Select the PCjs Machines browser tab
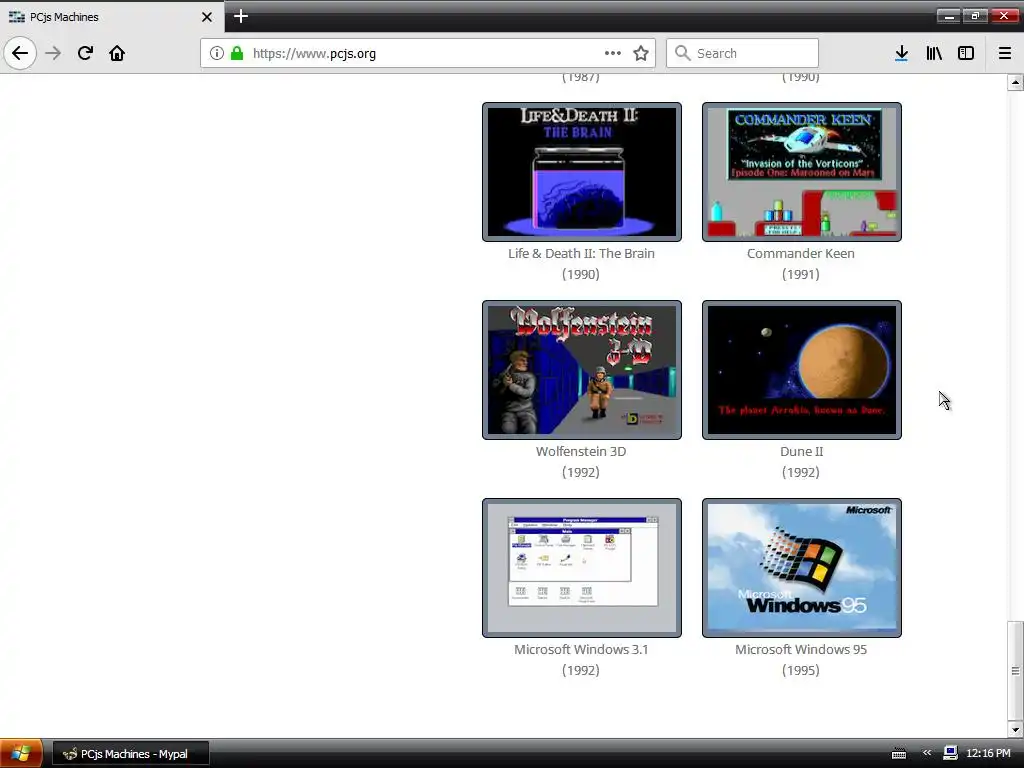 click(111, 17)
